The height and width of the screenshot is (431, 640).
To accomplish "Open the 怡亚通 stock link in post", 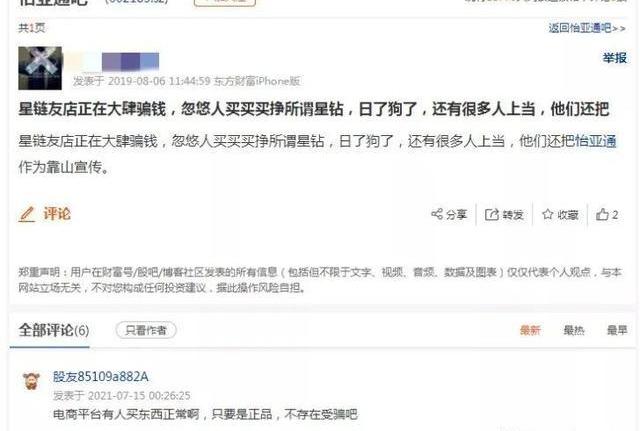I will pos(596,141).
